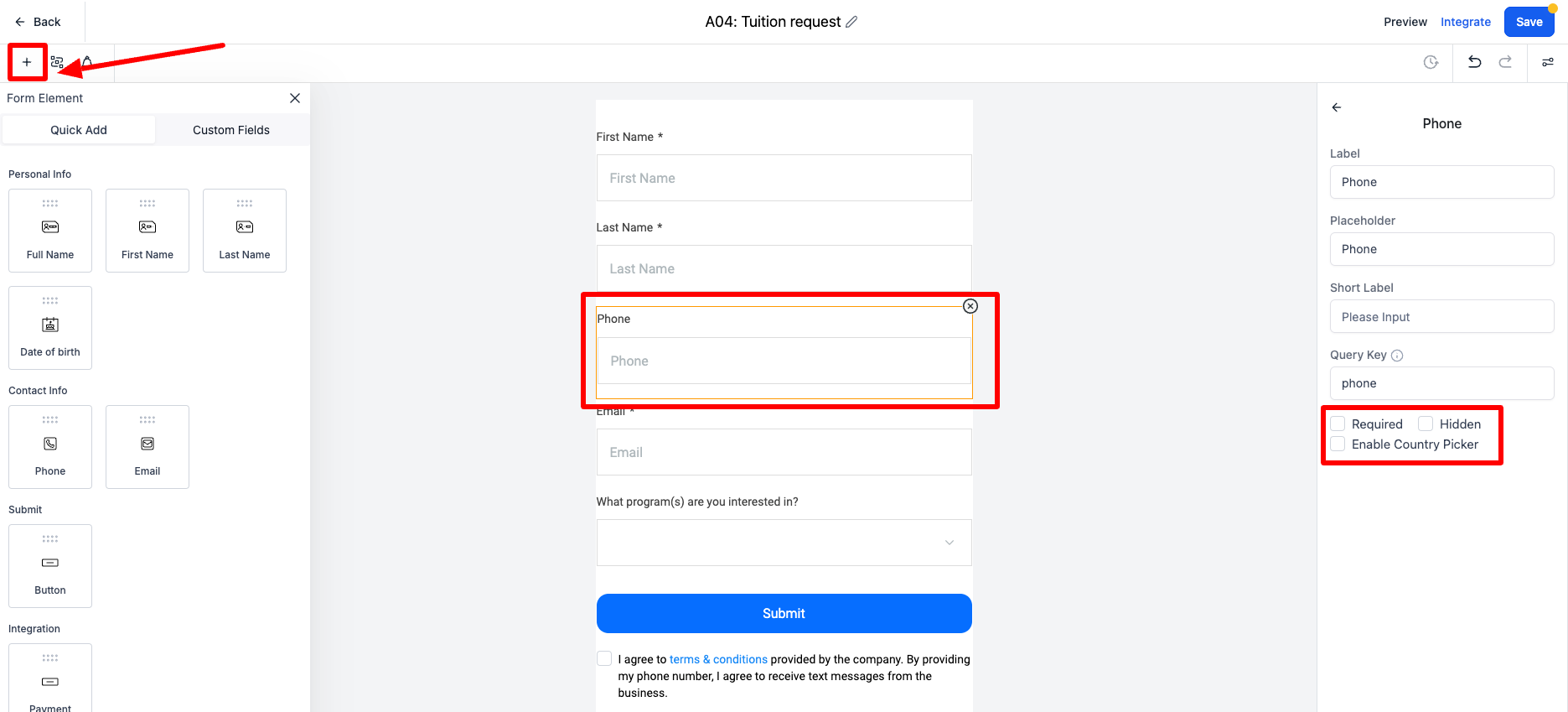Click the plus add element icon

tap(27, 62)
